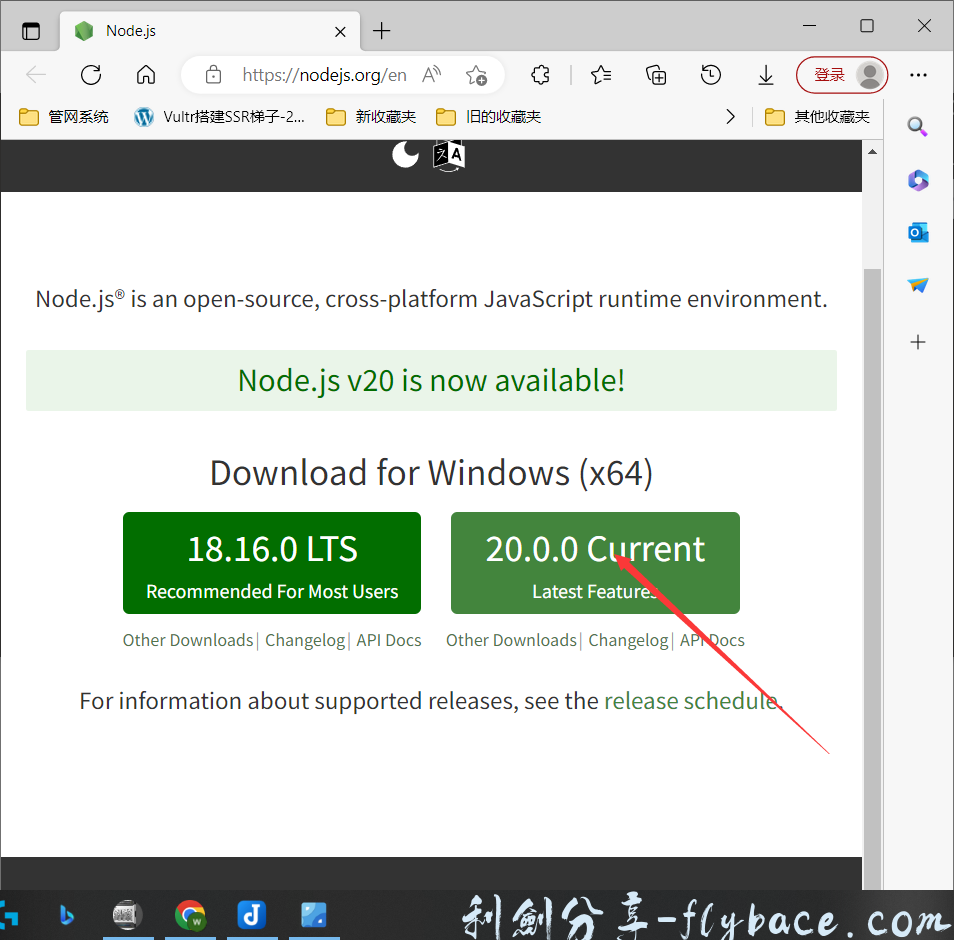954x940 pixels.
Task: Open the 其他收藏夹 favorites folder
Action: (817, 117)
